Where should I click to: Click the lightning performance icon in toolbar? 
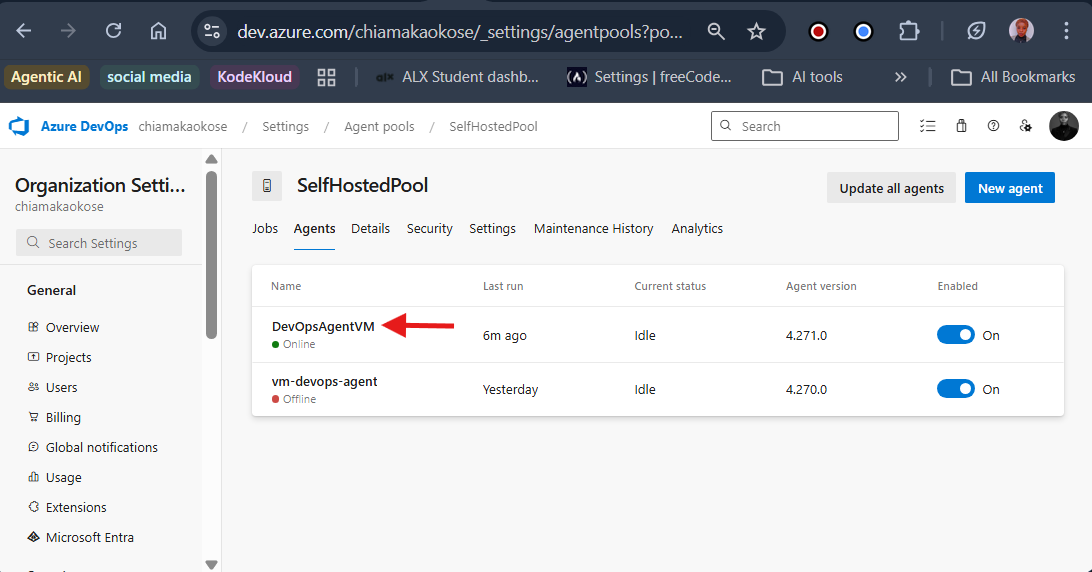pyautogui.click(x=976, y=31)
